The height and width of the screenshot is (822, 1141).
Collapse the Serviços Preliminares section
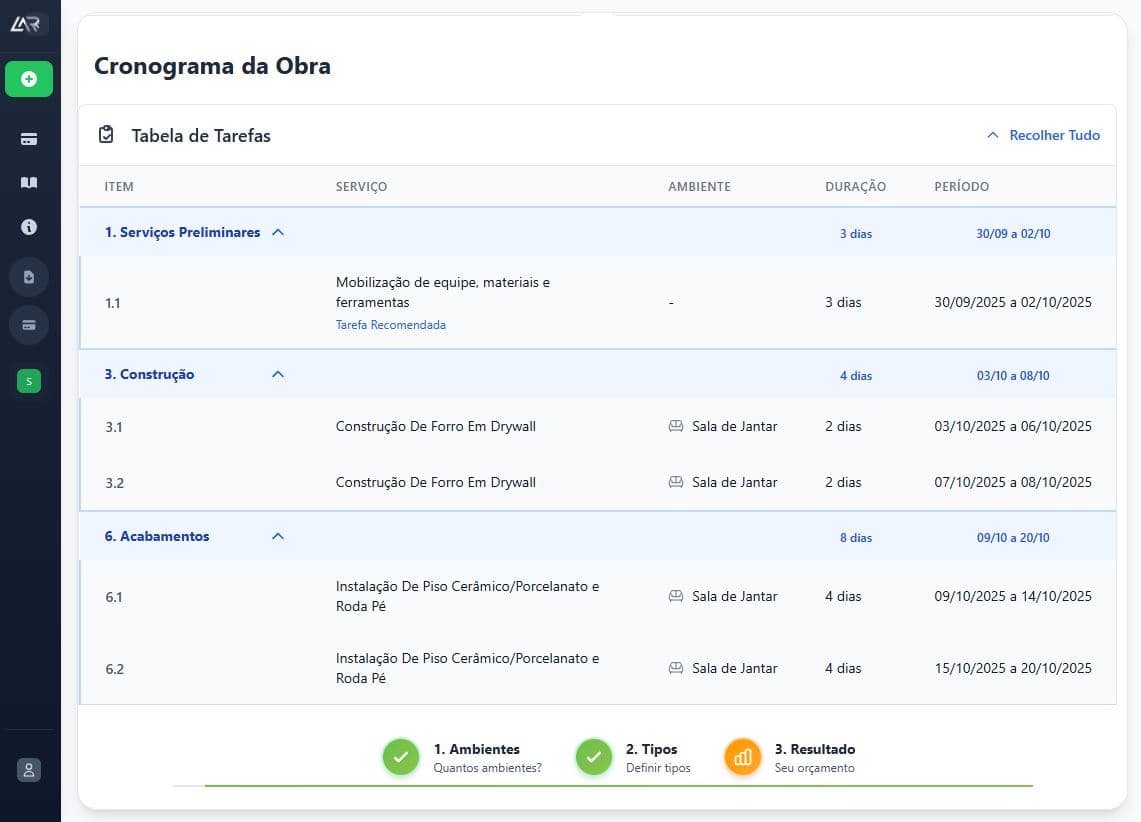278,231
